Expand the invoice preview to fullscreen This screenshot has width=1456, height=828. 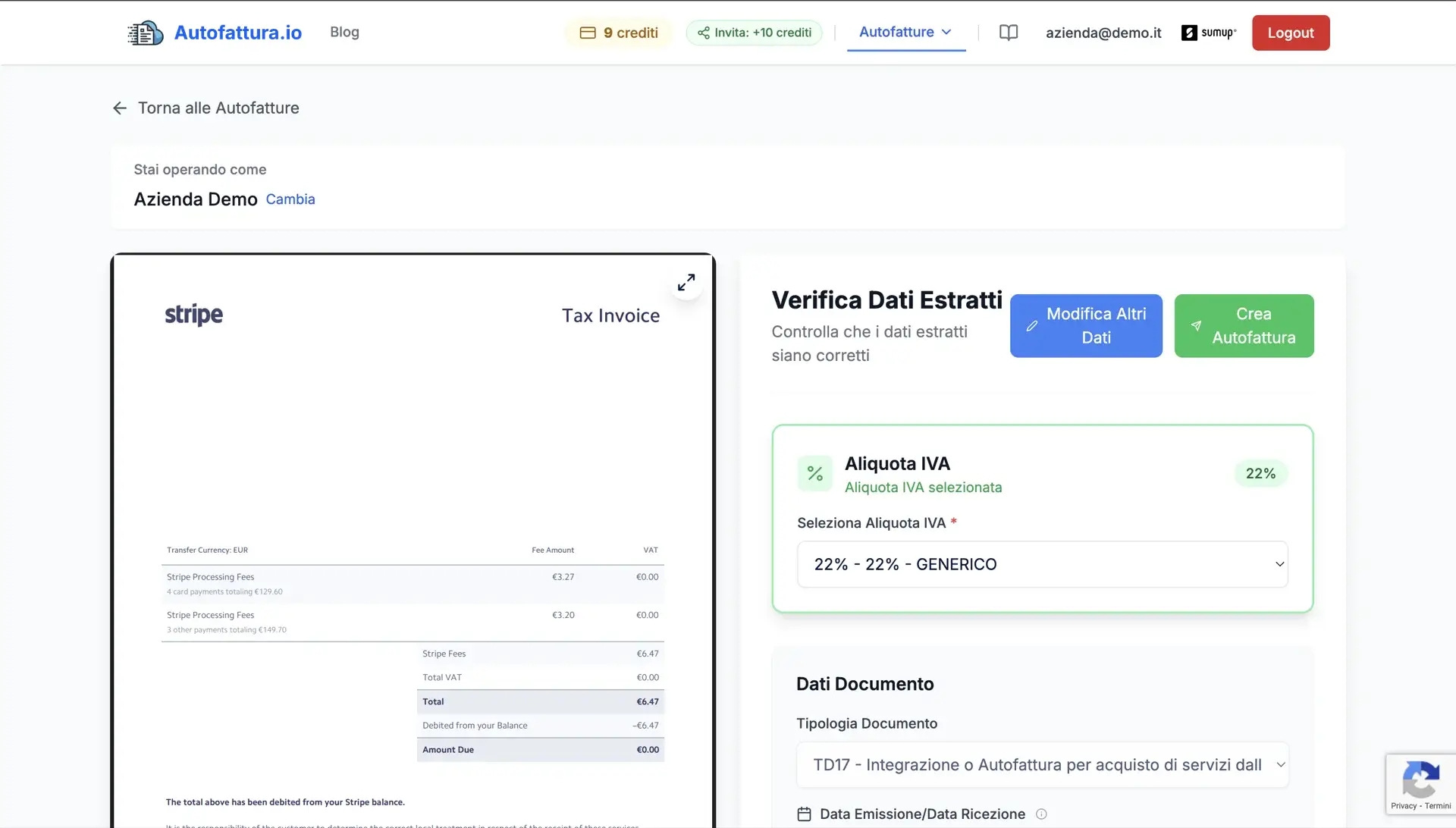[x=686, y=283]
